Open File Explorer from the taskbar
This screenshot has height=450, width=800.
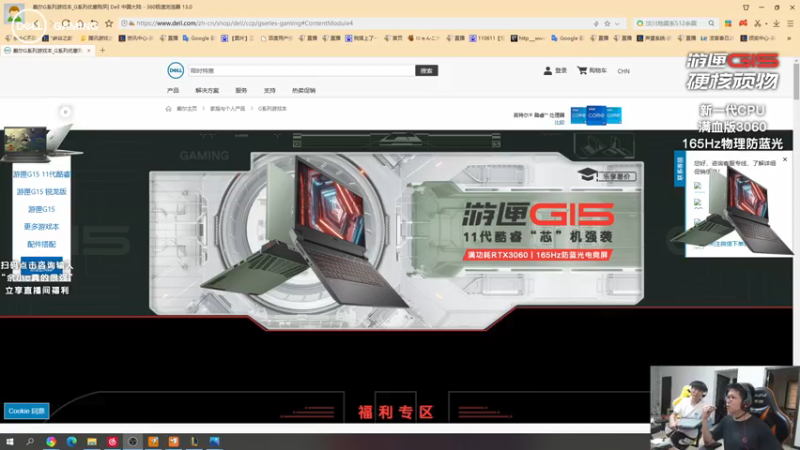click(x=92, y=441)
